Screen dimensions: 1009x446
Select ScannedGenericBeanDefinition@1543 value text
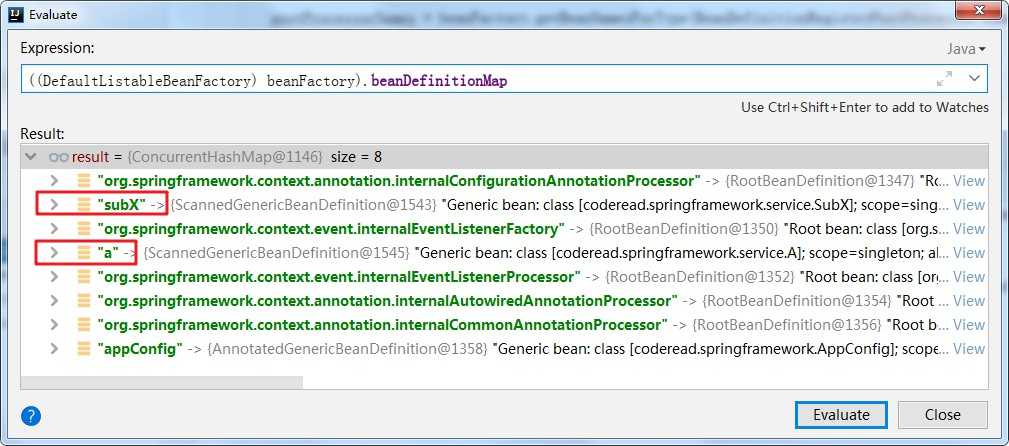point(304,205)
